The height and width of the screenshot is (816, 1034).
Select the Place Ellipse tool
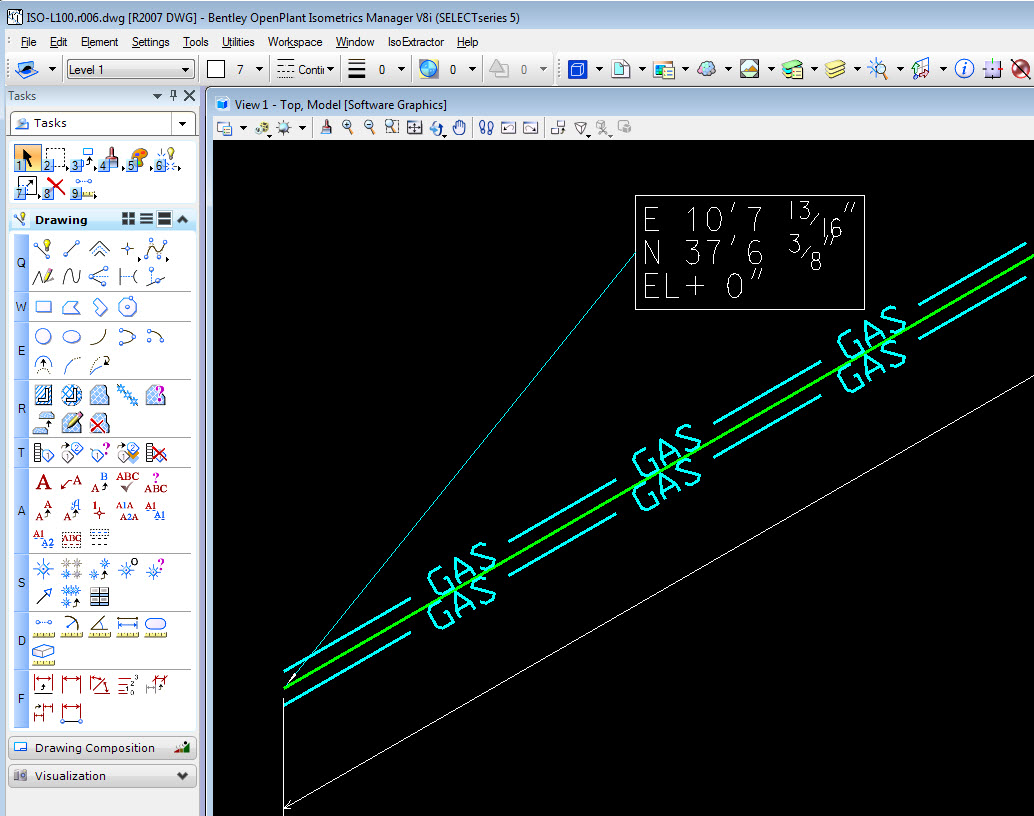72,336
